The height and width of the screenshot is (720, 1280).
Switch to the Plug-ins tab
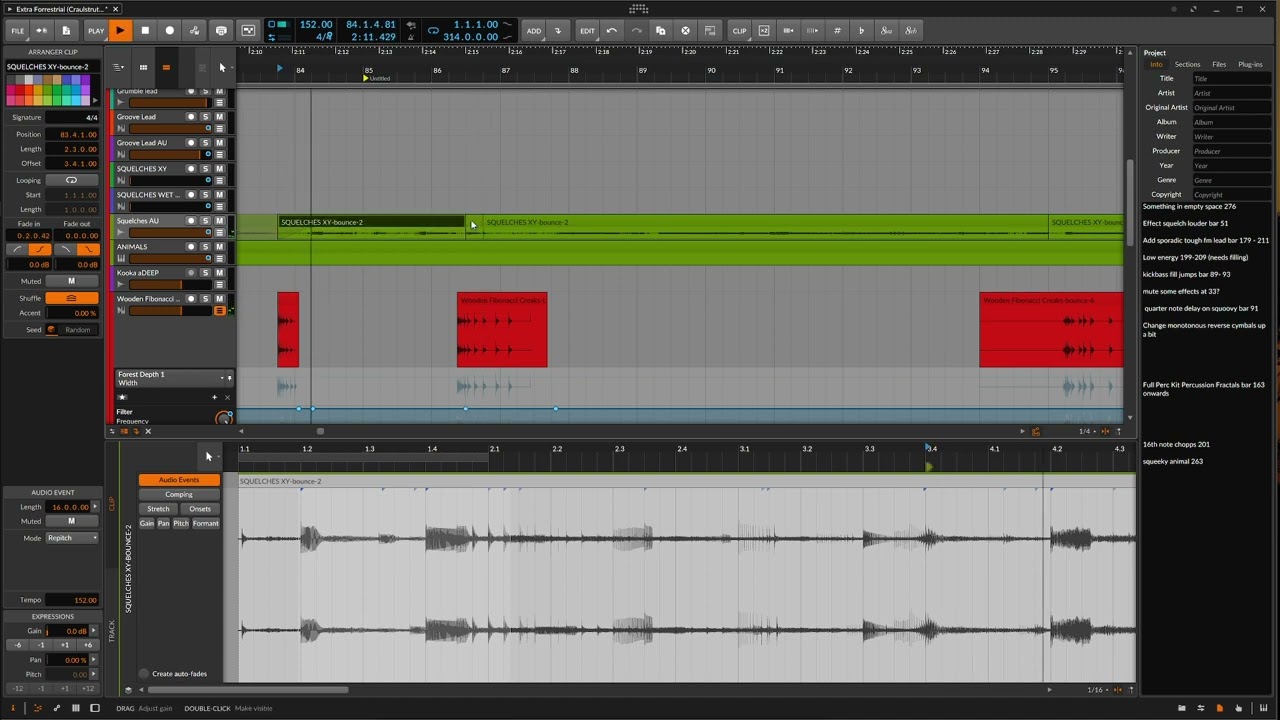1250,64
